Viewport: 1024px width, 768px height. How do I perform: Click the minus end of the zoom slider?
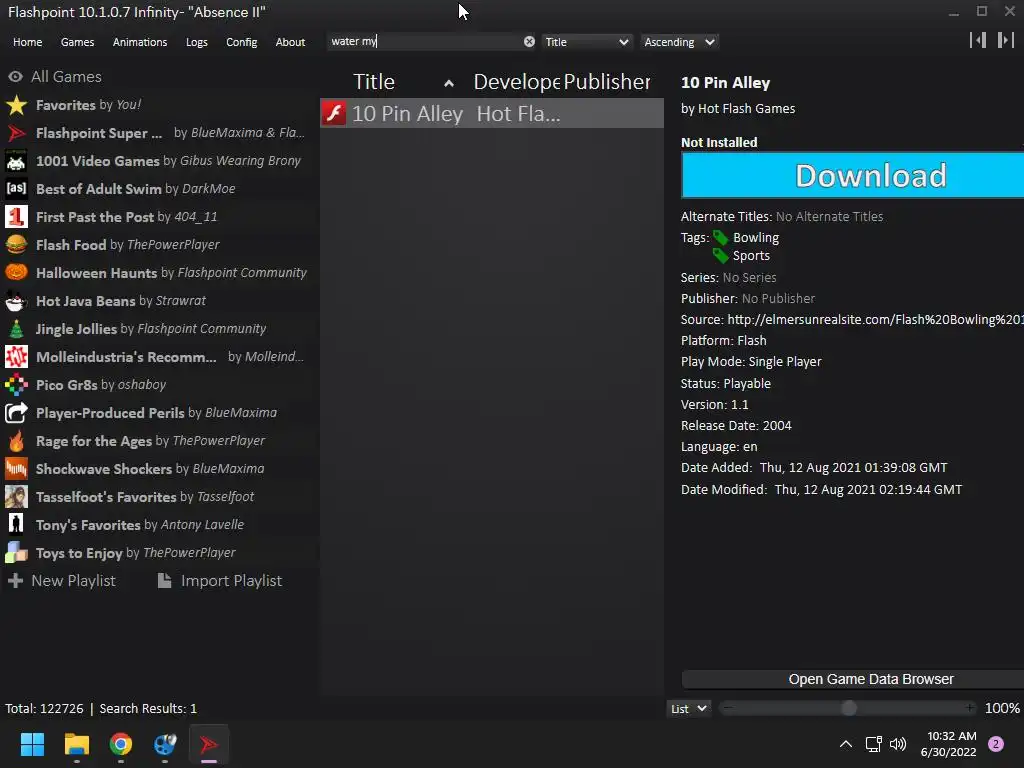(728, 708)
